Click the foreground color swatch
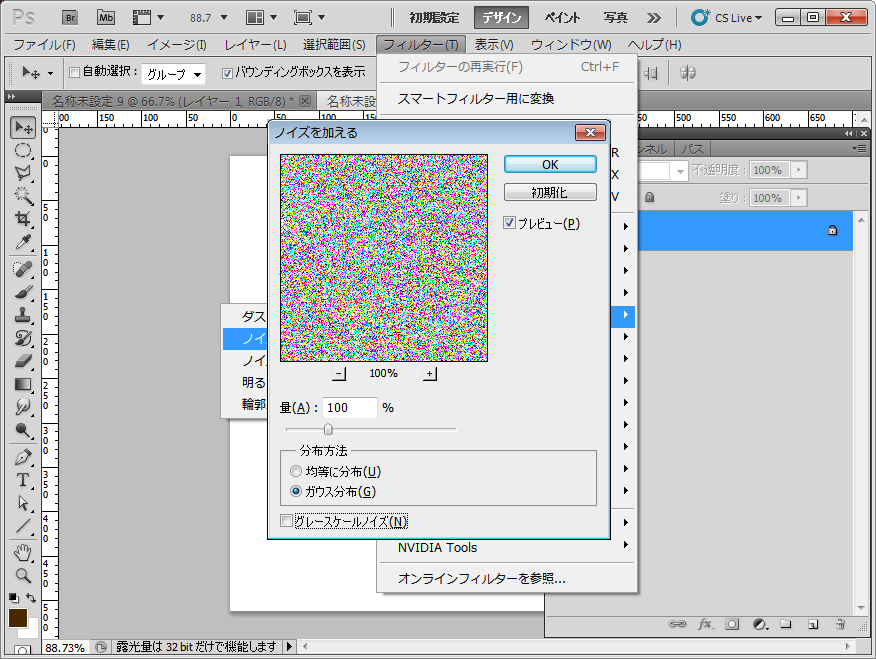876x659 pixels. point(18,618)
